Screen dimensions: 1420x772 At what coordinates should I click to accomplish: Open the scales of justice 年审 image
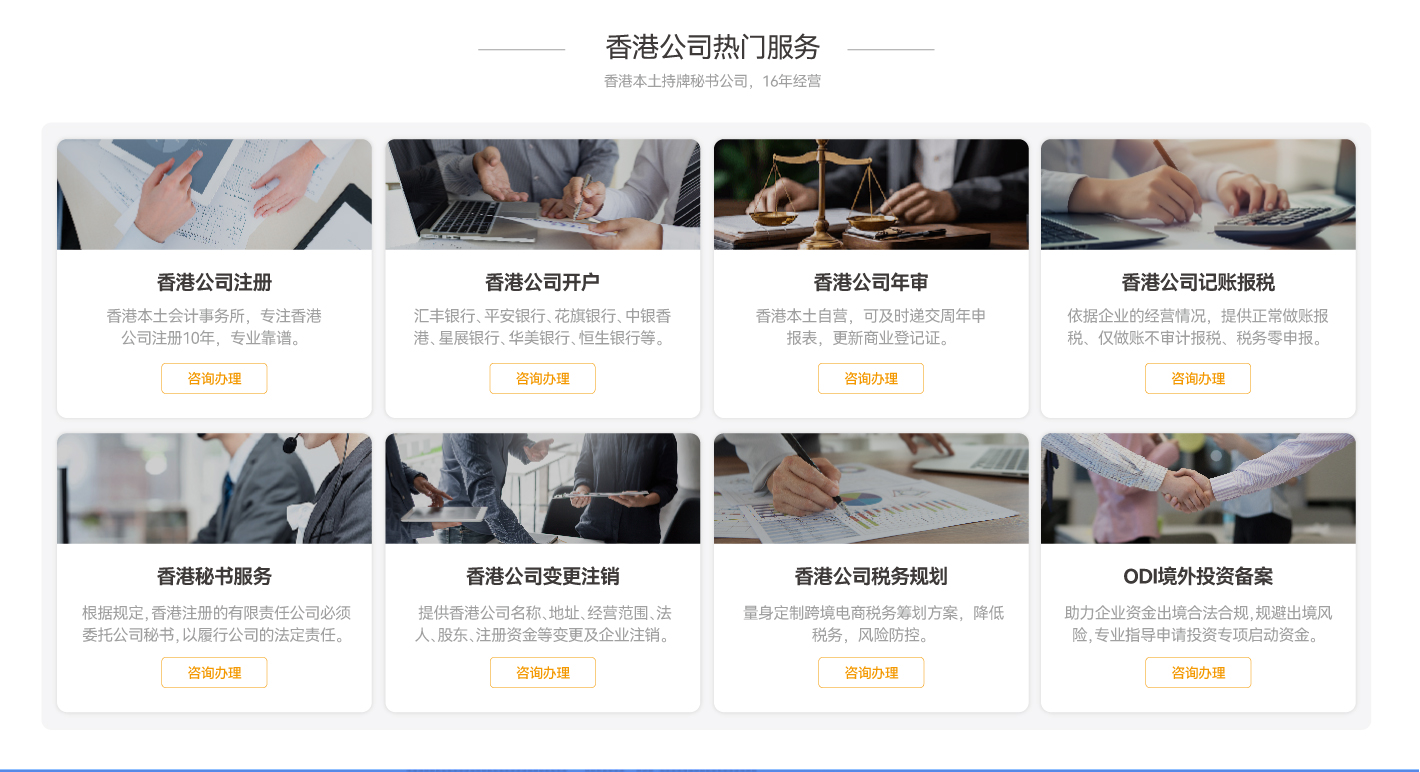coord(871,194)
